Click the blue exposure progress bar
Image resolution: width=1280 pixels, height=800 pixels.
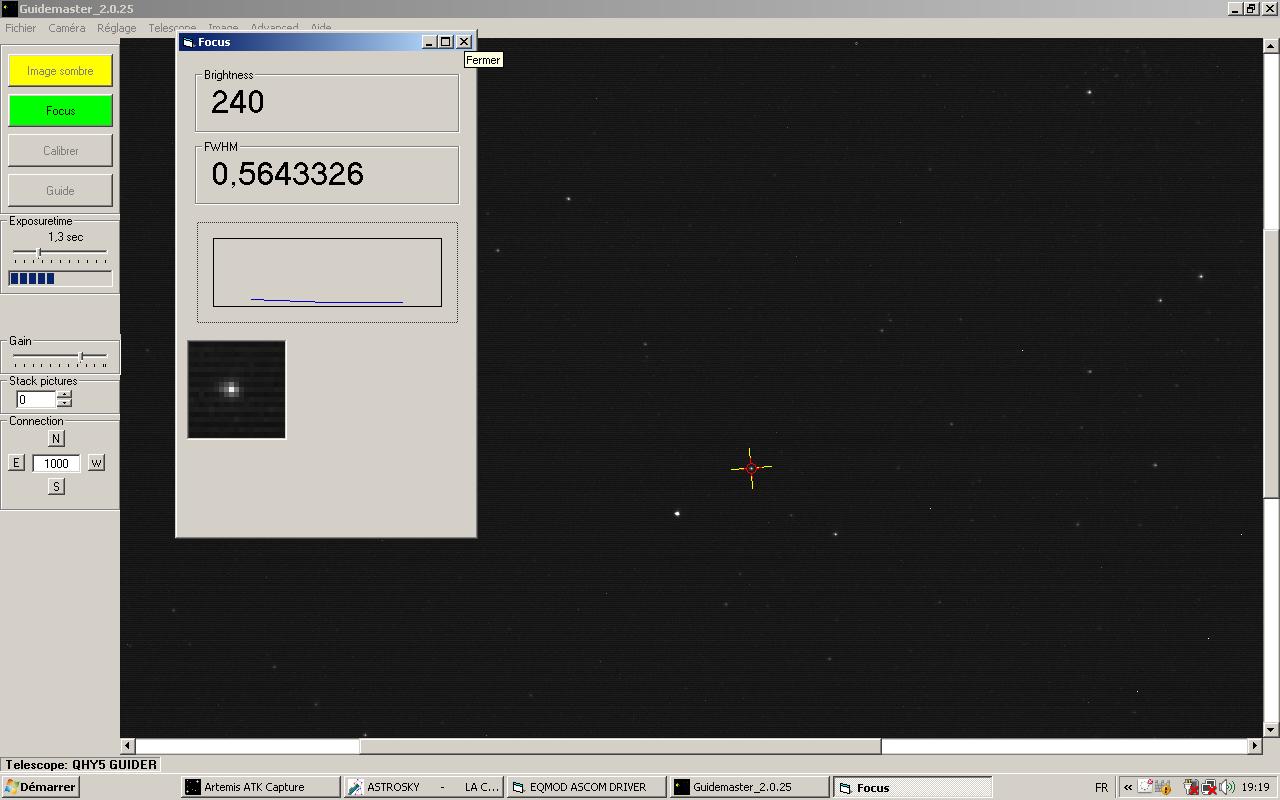pos(60,278)
